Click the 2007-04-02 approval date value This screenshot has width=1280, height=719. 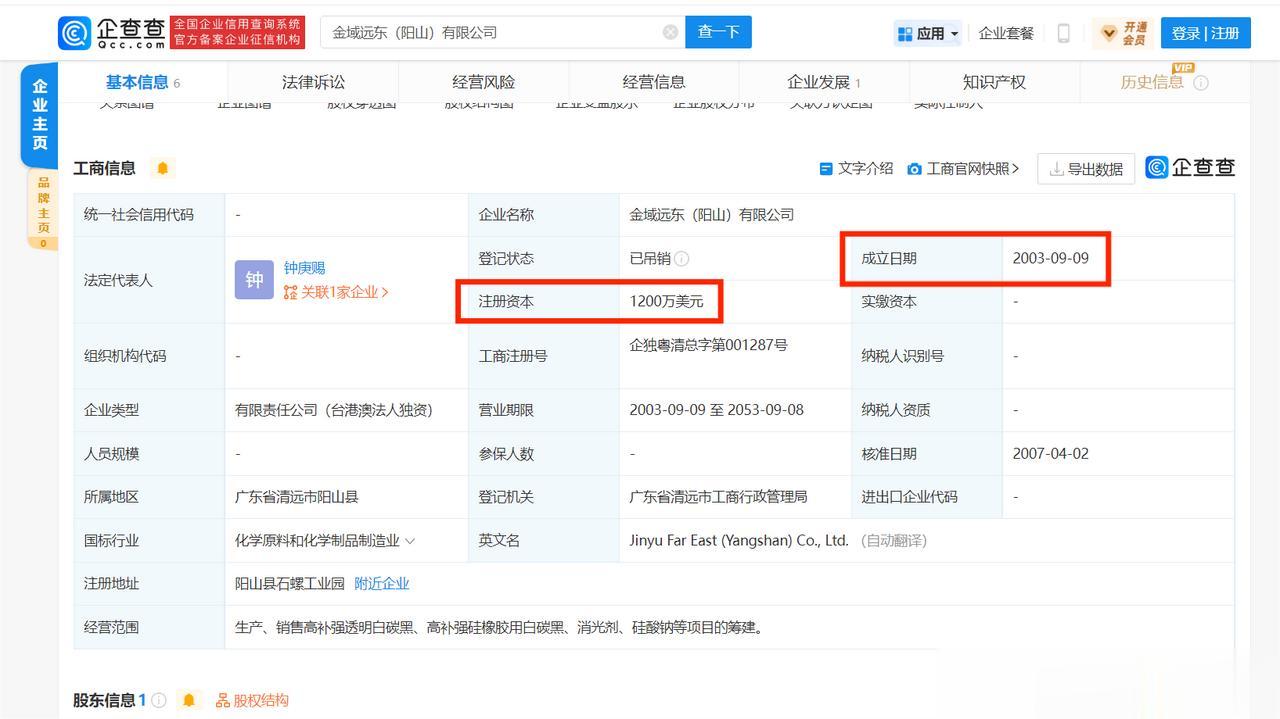(1050, 453)
